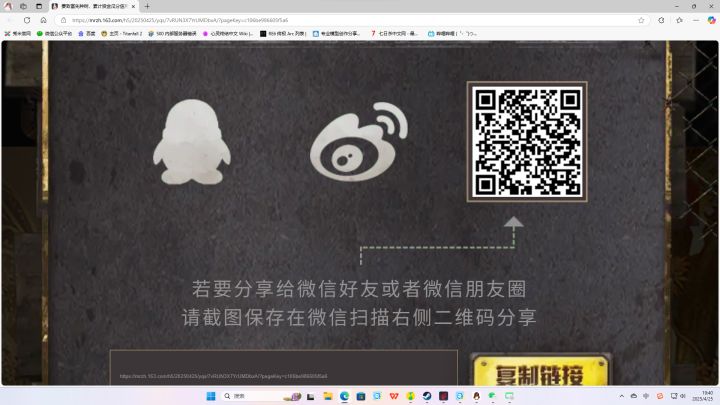
Task: Open the 百度 bookmark
Action: (87, 34)
